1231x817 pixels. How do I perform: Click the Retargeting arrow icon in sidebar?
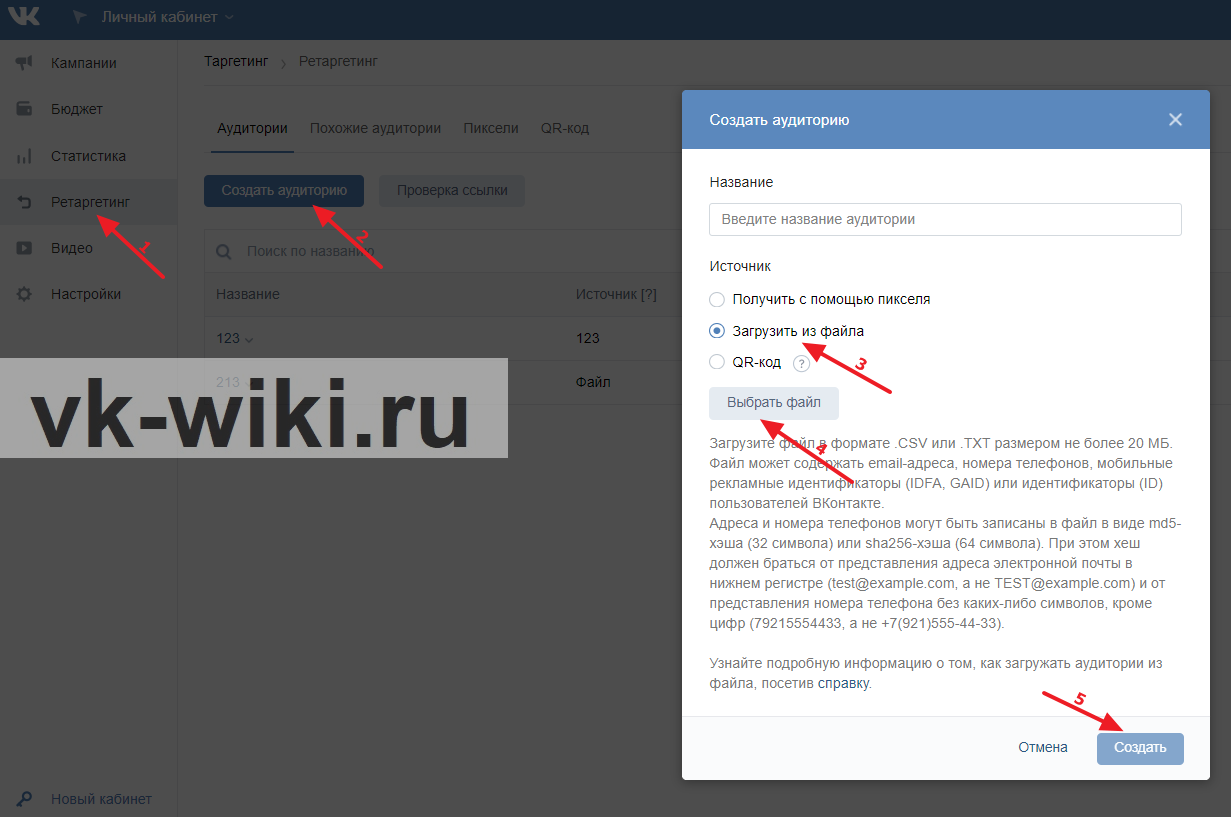(25, 202)
